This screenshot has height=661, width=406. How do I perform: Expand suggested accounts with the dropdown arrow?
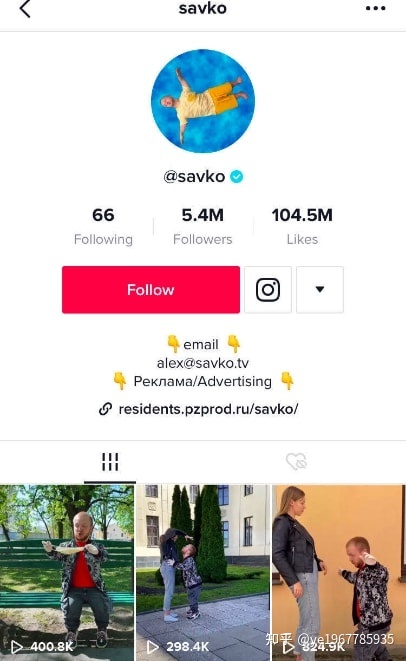[x=320, y=290]
